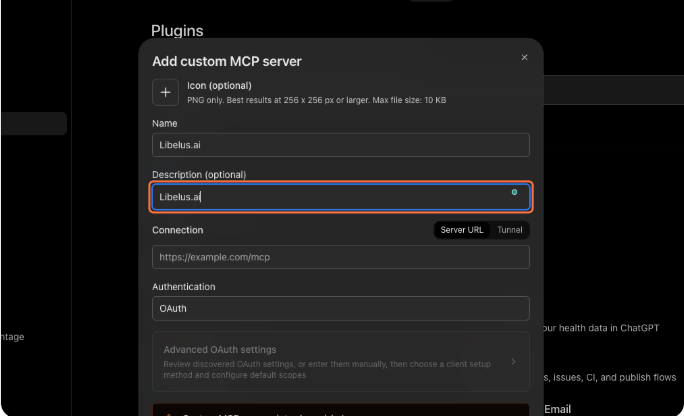Click the CI and publish flows text

tap(610, 377)
